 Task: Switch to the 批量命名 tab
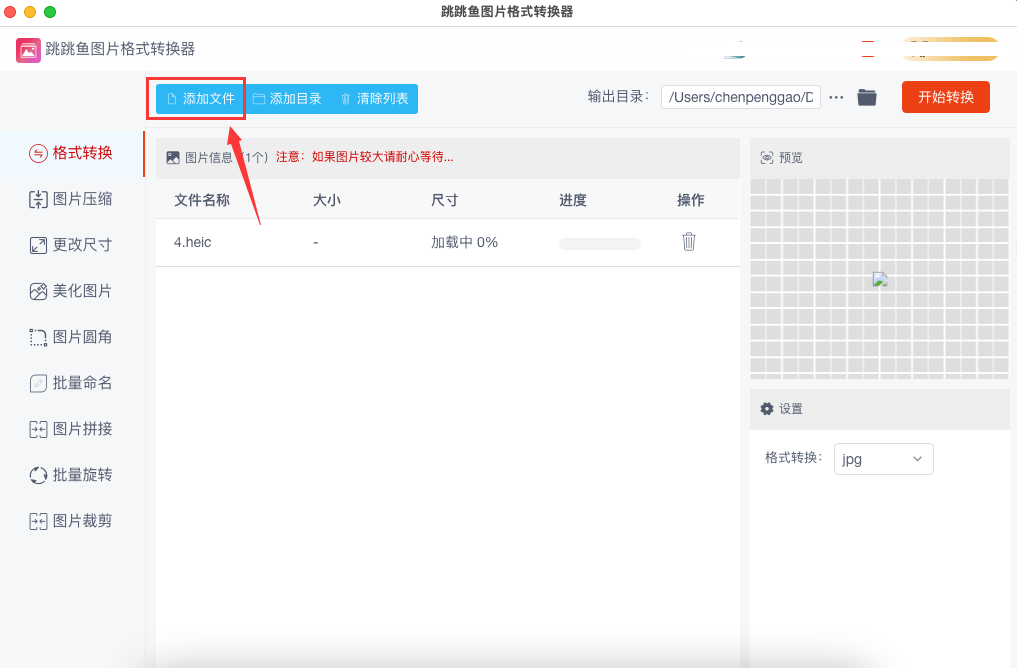(82, 383)
